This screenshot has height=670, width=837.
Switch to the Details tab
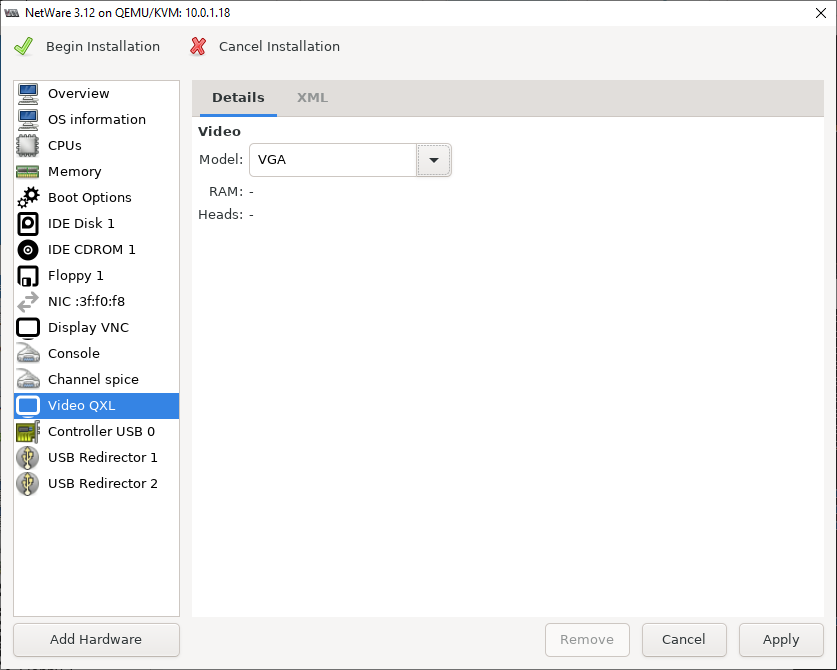[238, 98]
